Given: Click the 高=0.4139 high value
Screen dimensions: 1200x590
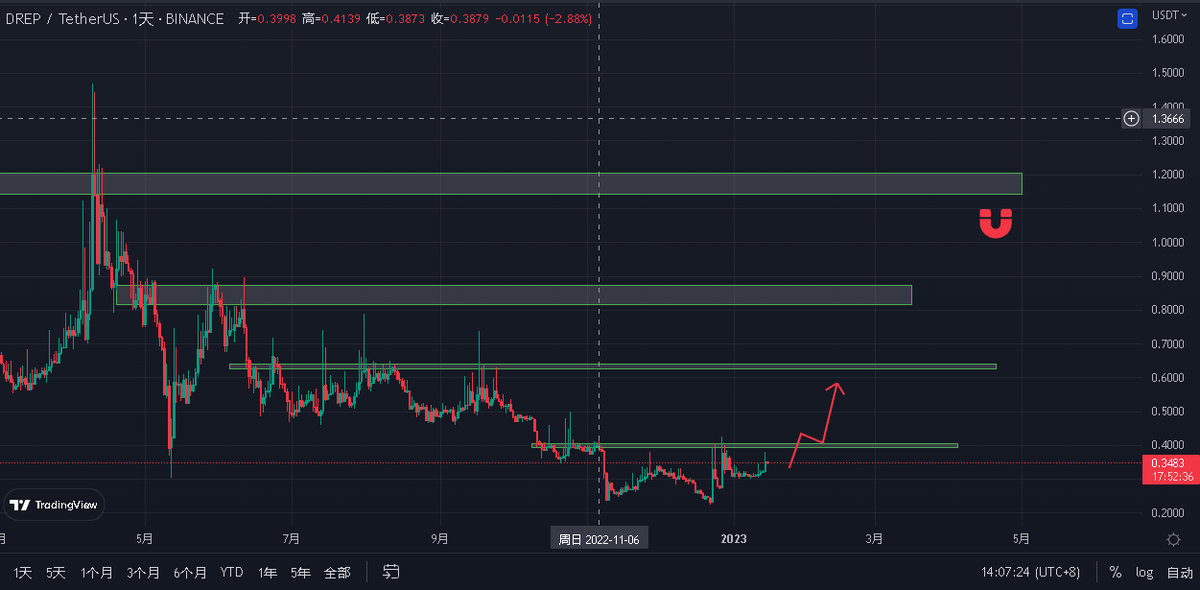Looking at the screenshot, I should [x=329, y=18].
